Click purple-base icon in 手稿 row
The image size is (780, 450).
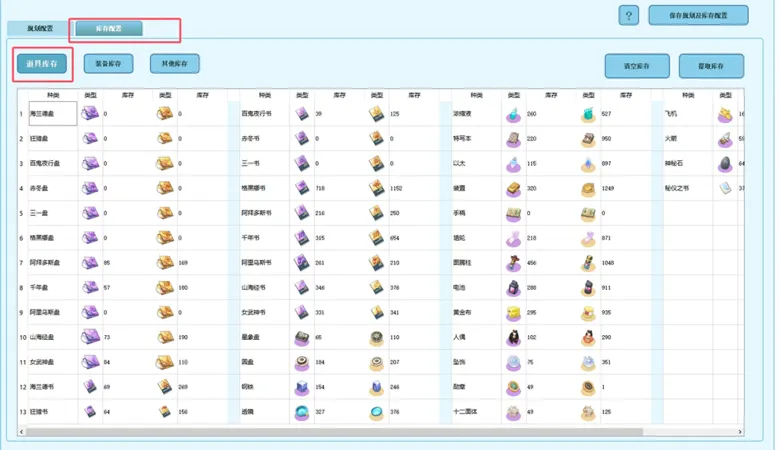tap(513, 214)
